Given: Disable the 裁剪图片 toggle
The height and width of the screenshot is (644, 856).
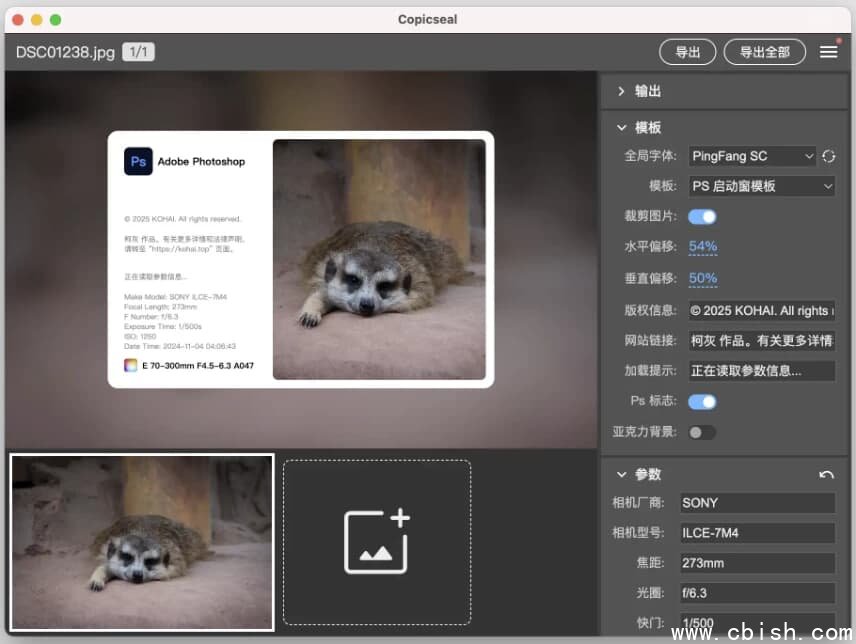Looking at the screenshot, I should pos(702,216).
